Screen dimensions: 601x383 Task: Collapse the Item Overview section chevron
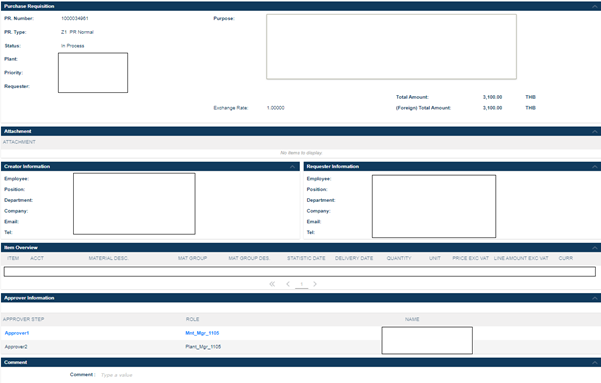tap(594, 248)
